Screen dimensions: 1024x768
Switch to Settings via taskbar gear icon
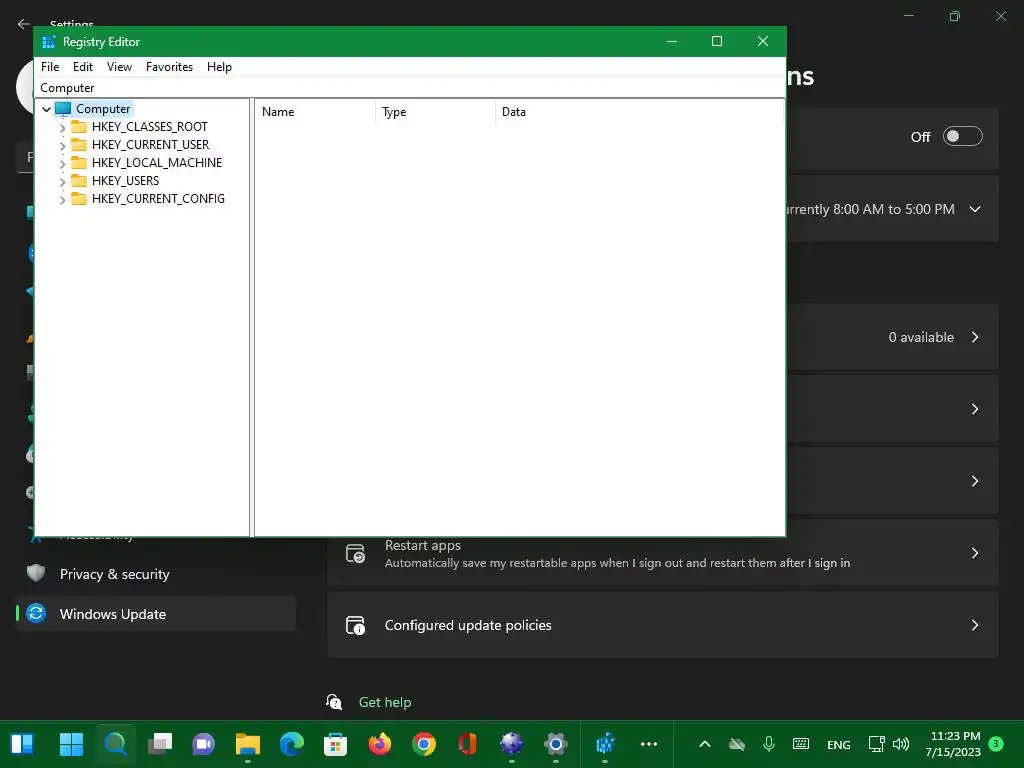[556, 744]
